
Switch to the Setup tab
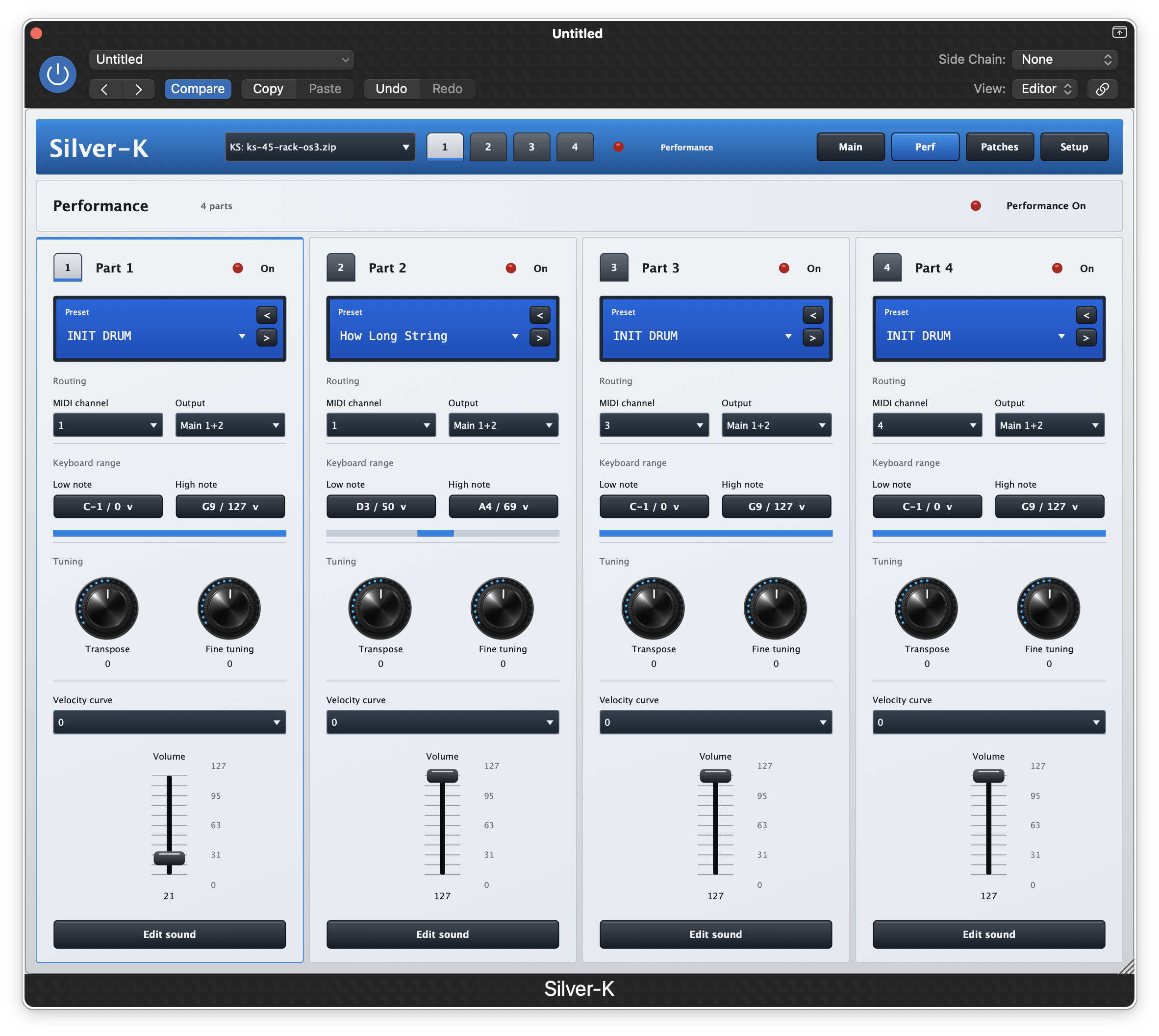click(x=1074, y=147)
